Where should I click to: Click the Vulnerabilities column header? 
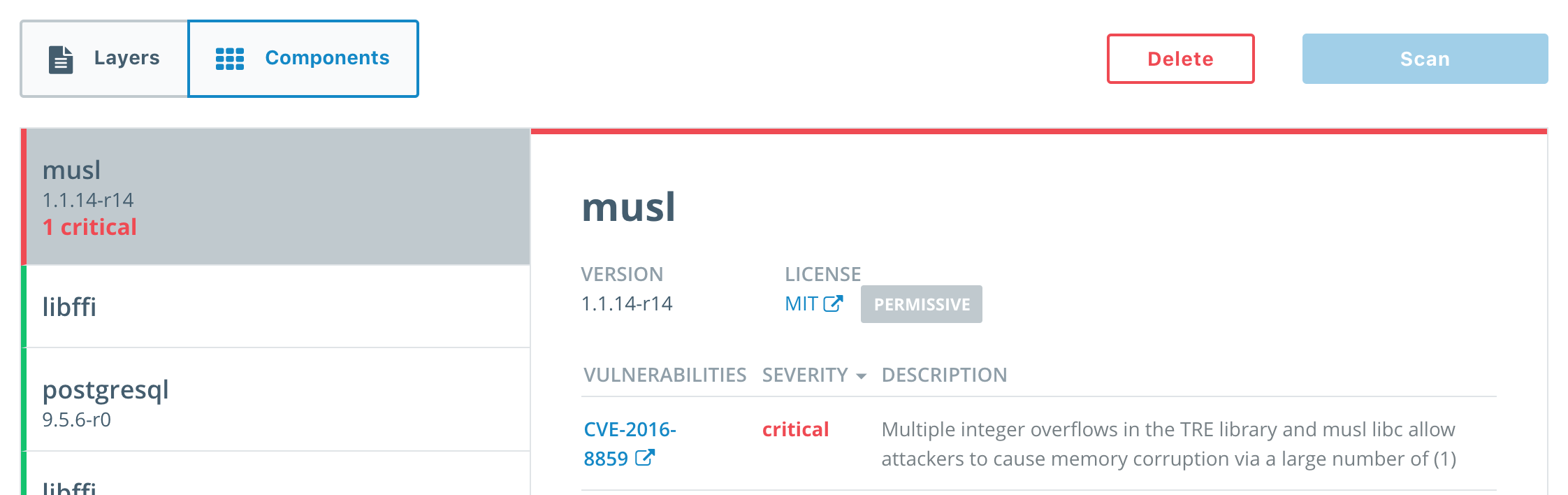[x=665, y=375]
